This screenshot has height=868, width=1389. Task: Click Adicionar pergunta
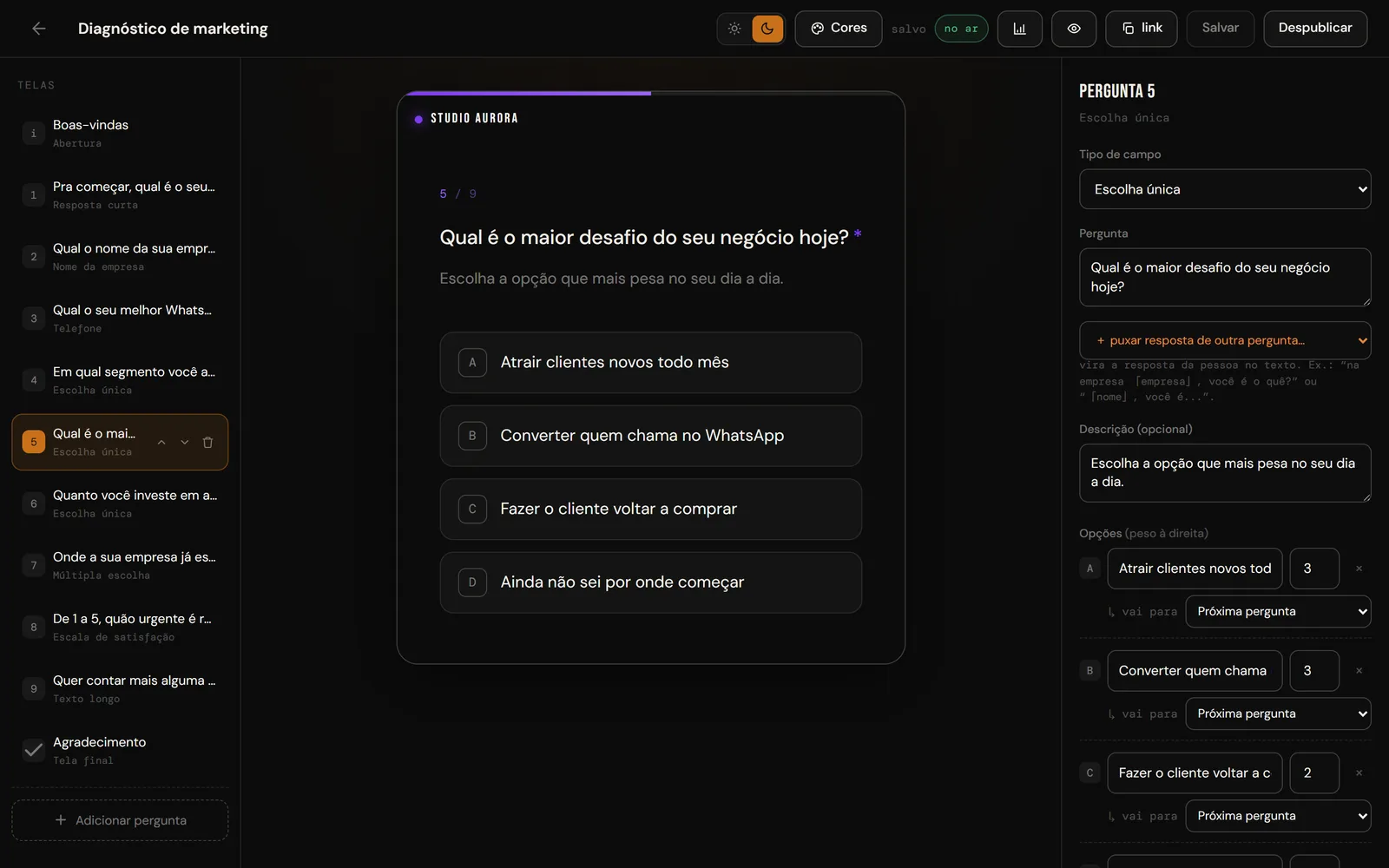click(x=120, y=820)
